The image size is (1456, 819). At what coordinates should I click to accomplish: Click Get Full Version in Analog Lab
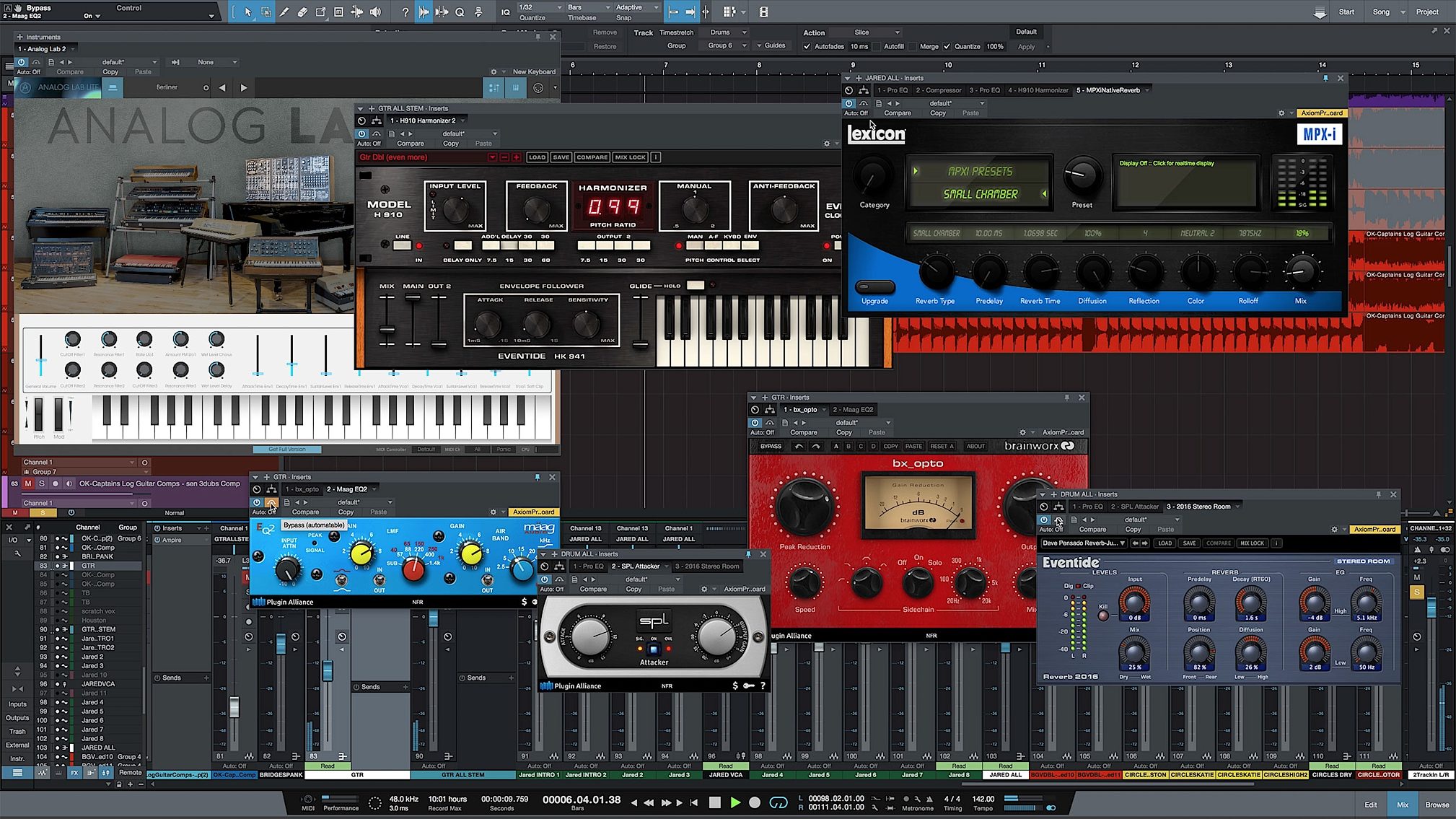287,450
